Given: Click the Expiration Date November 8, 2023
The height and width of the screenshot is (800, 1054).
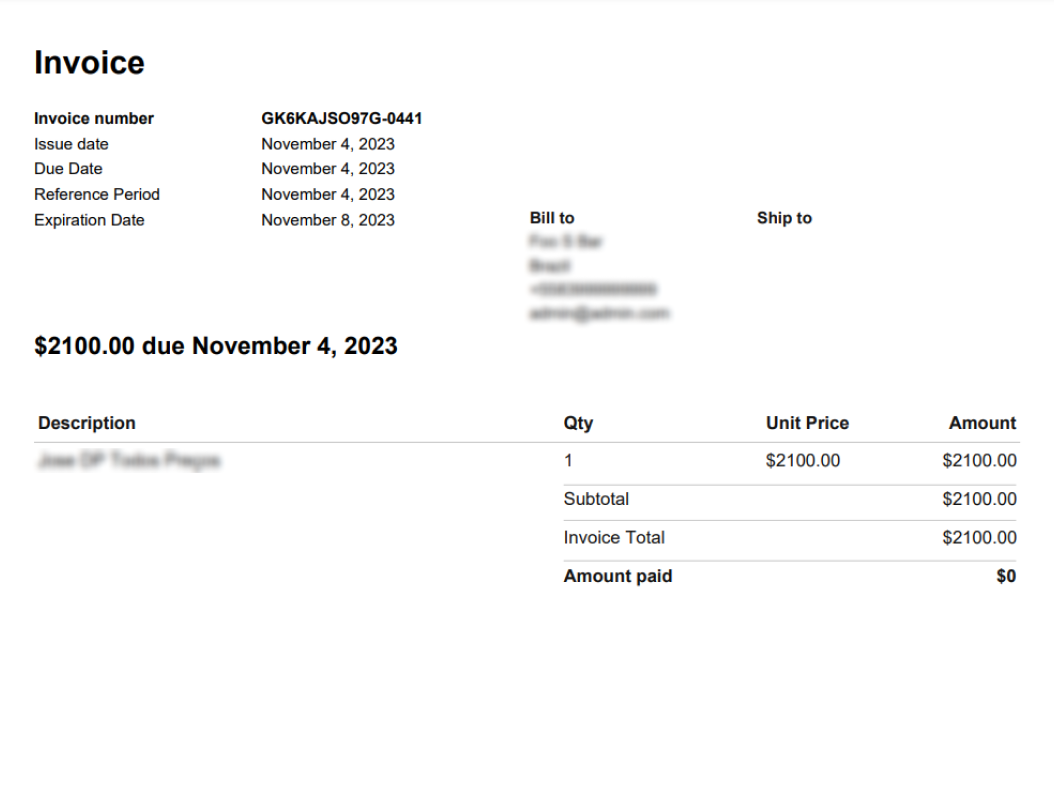Looking at the screenshot, I should point(328,220).
